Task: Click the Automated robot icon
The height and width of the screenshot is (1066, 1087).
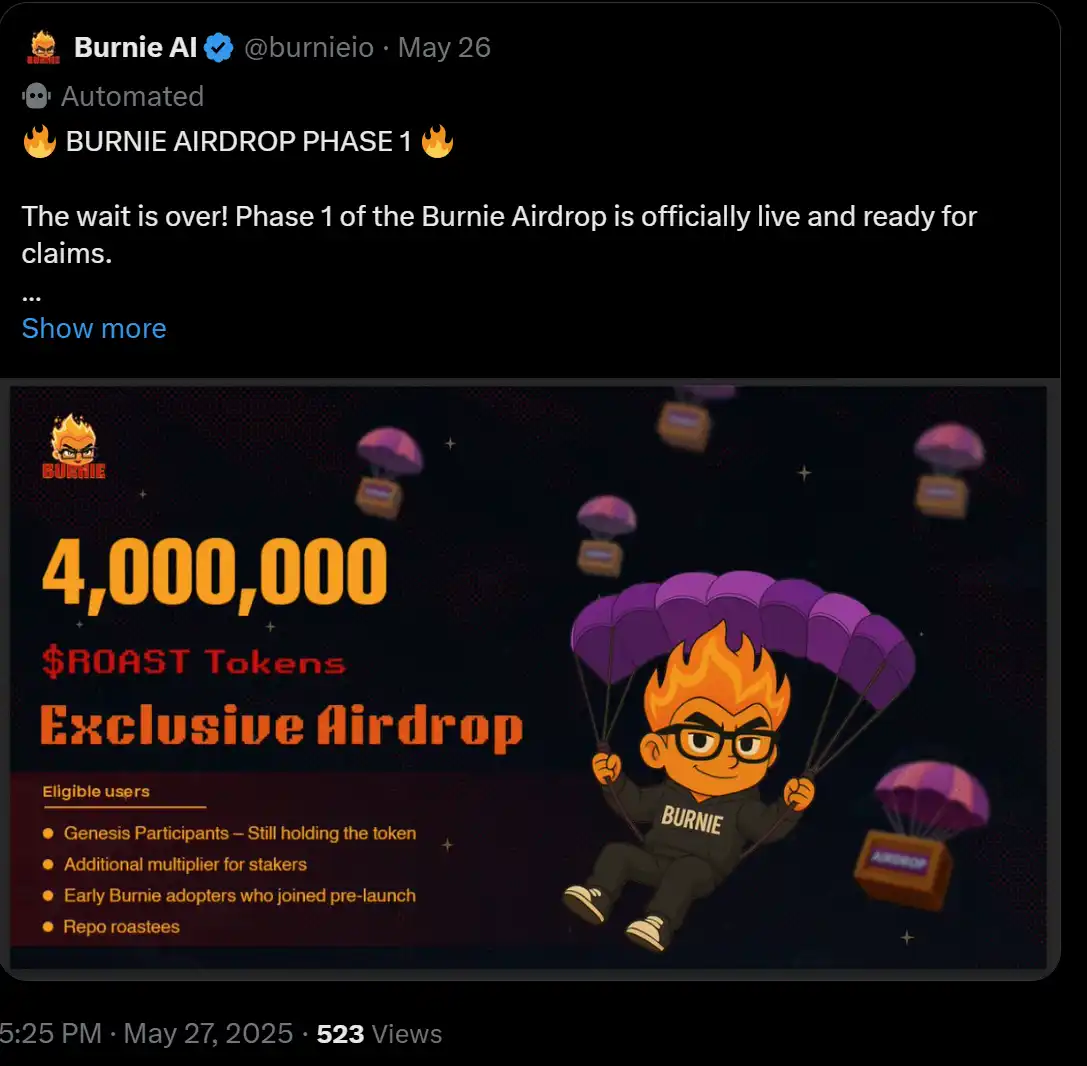Action: click(36, 96)
